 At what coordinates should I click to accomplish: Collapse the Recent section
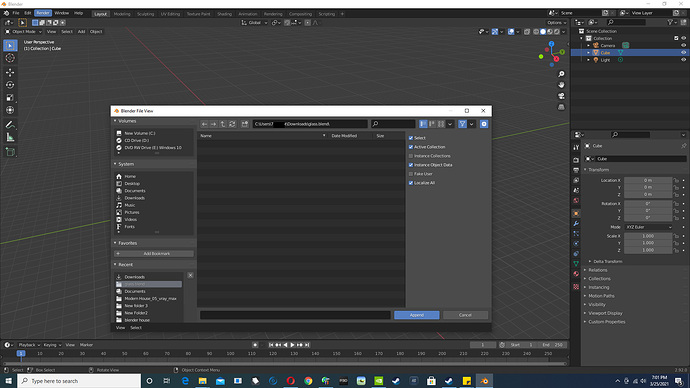124,265
